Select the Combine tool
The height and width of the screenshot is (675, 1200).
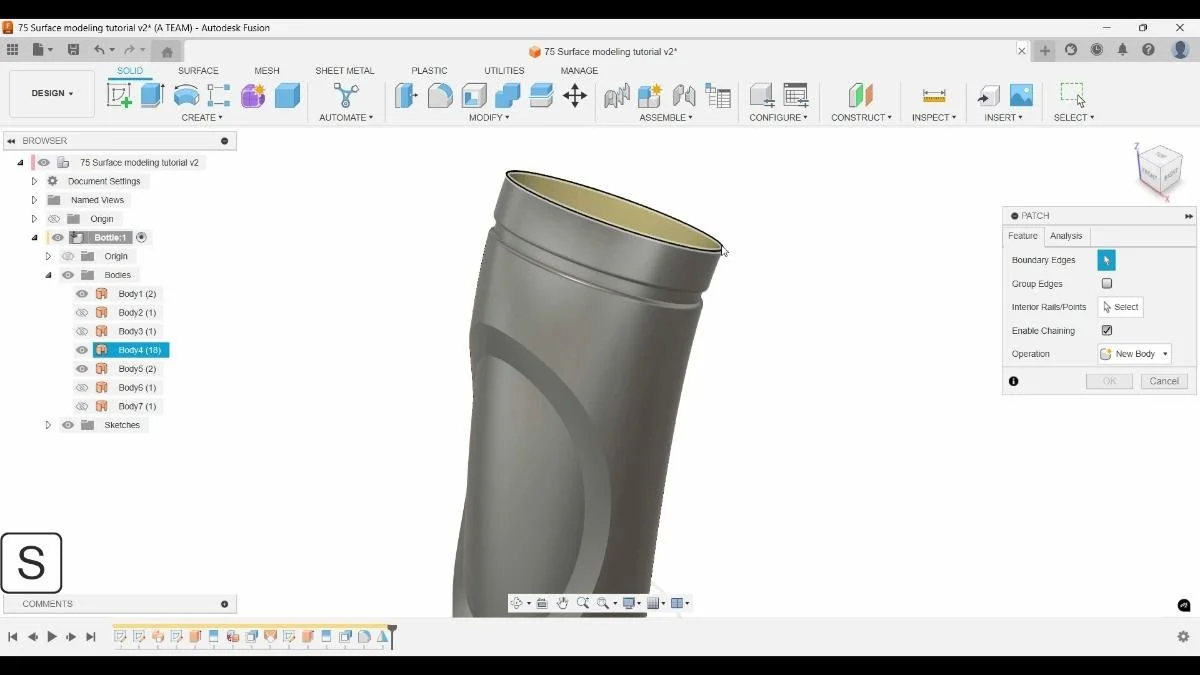tap(507, 95)
